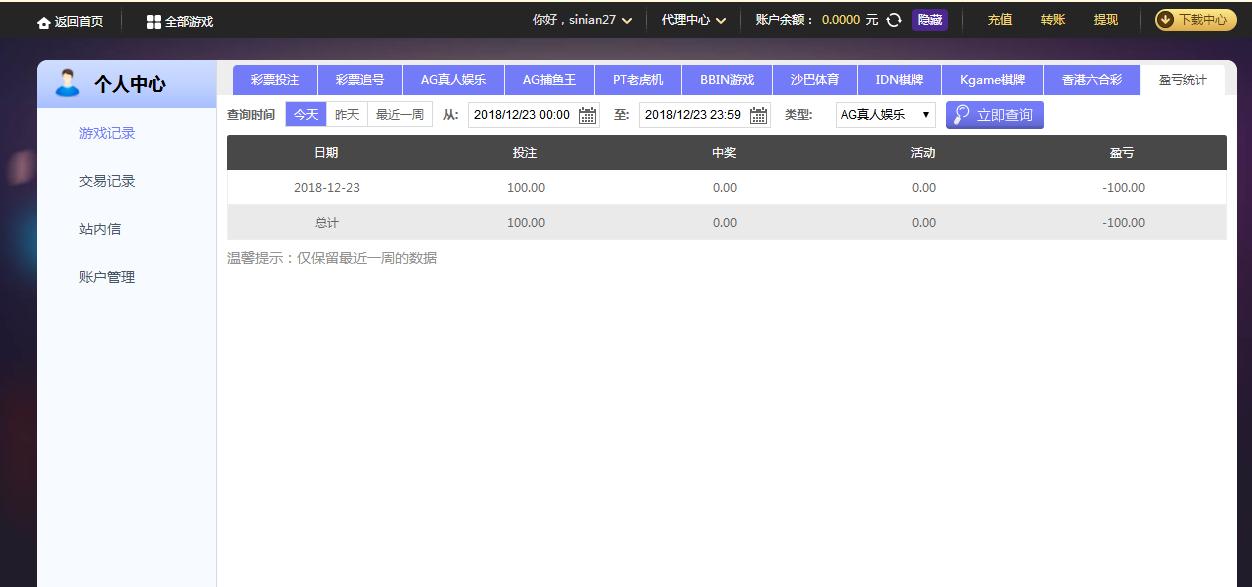Click the 个人中心 user avatar icon
This screenshot has width=1252, height=587.
[x=68, y=83]
